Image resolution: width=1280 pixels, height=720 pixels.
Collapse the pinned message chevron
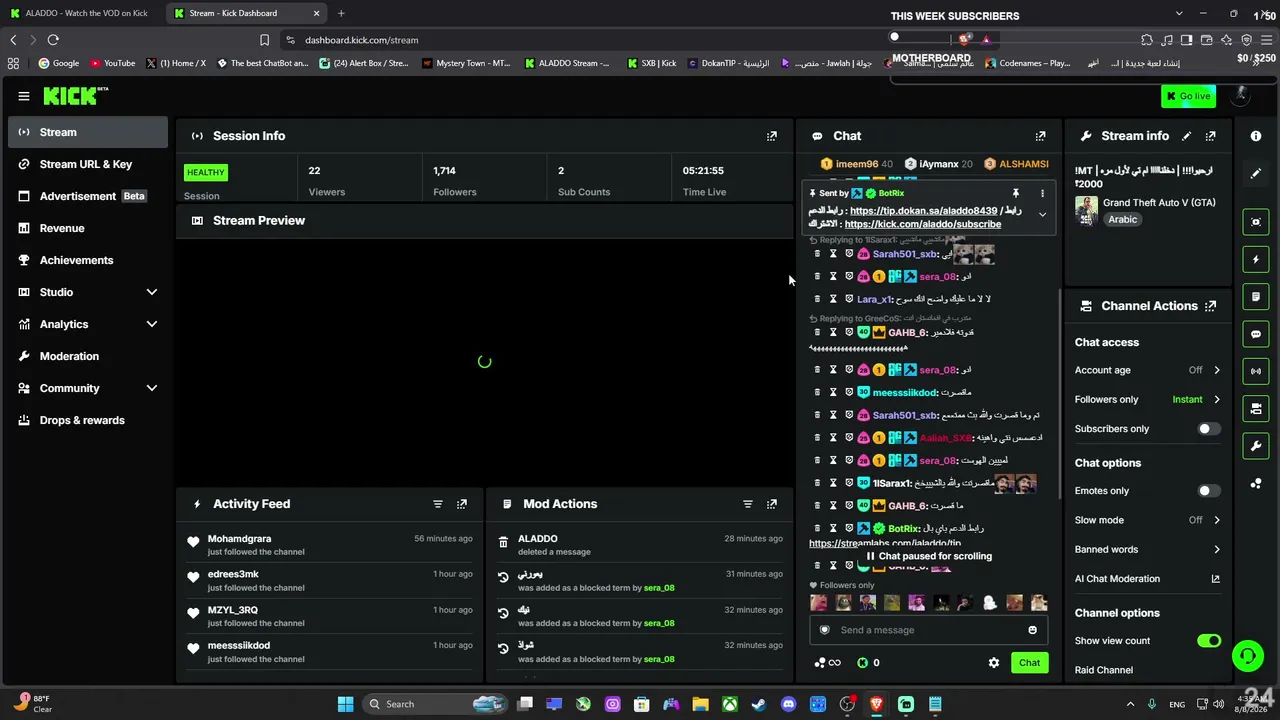point(1042,214)
